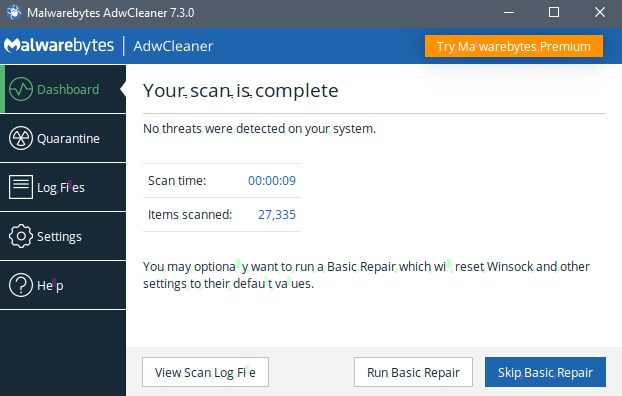Click the Settings gear icon
The width and height of the screenshot is (622, 396).
(x=21, y=236)
